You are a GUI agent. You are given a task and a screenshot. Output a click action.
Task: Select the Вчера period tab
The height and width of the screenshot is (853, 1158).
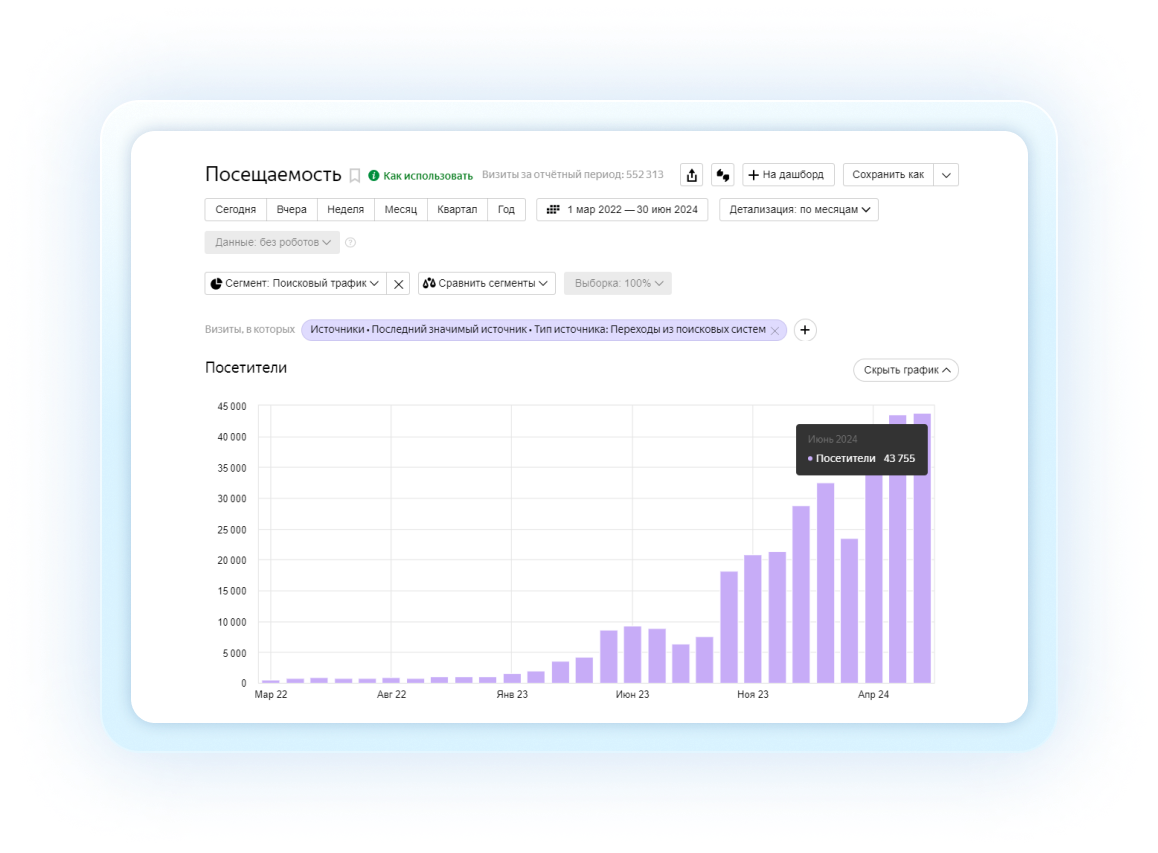click(292, 210)
